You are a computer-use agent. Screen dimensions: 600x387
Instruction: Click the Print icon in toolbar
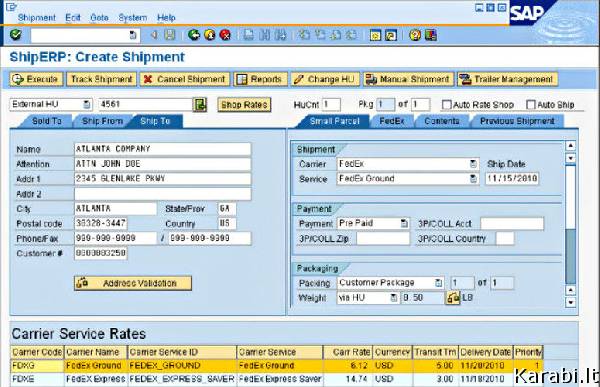(249, 35)
